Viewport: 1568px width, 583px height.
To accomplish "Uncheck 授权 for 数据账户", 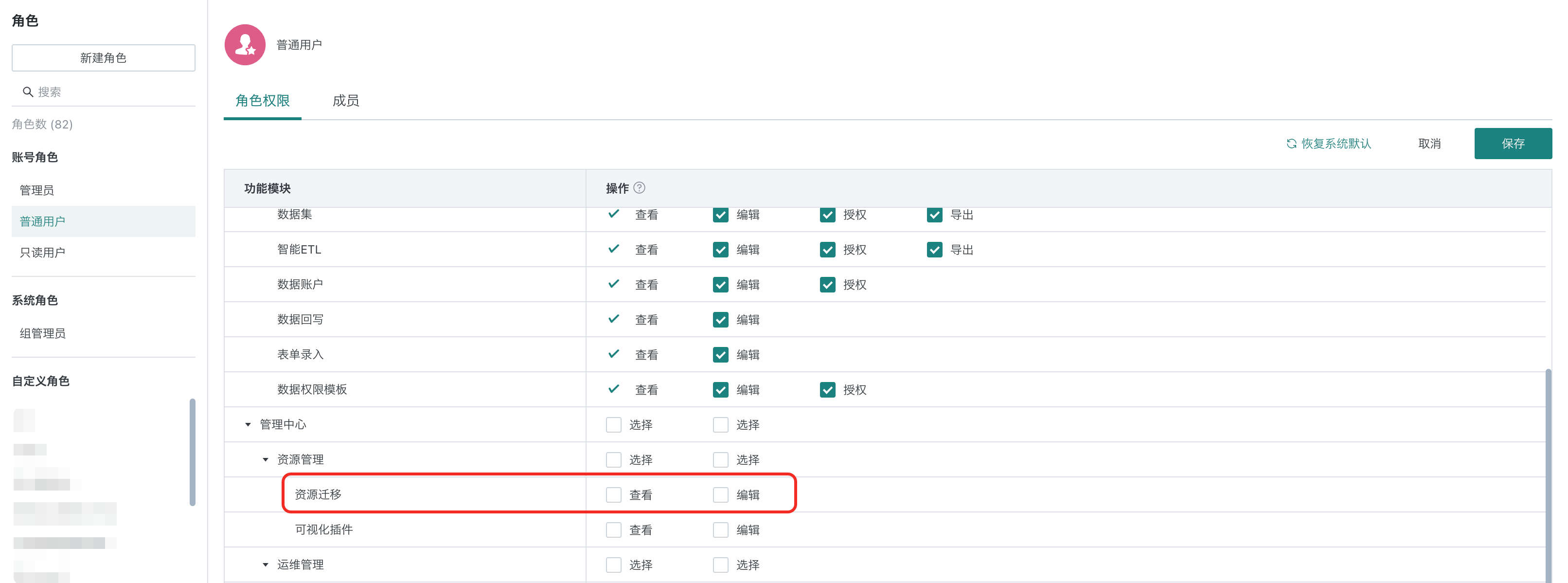I will point(827,285).
